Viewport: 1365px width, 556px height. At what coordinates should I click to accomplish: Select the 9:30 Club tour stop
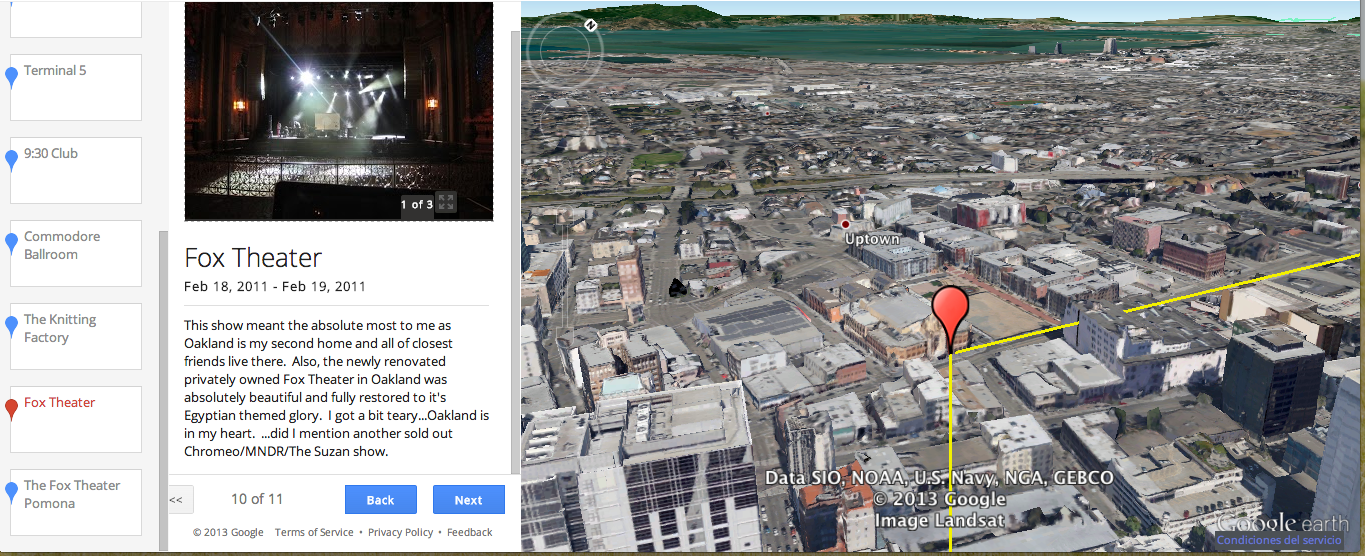76,171
